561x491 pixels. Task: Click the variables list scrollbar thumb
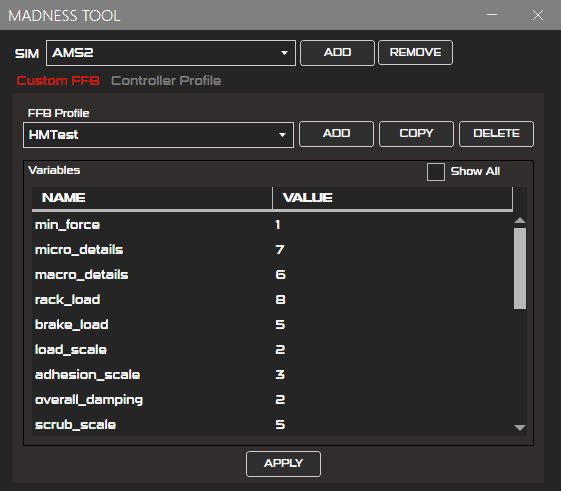coord(519,268)
